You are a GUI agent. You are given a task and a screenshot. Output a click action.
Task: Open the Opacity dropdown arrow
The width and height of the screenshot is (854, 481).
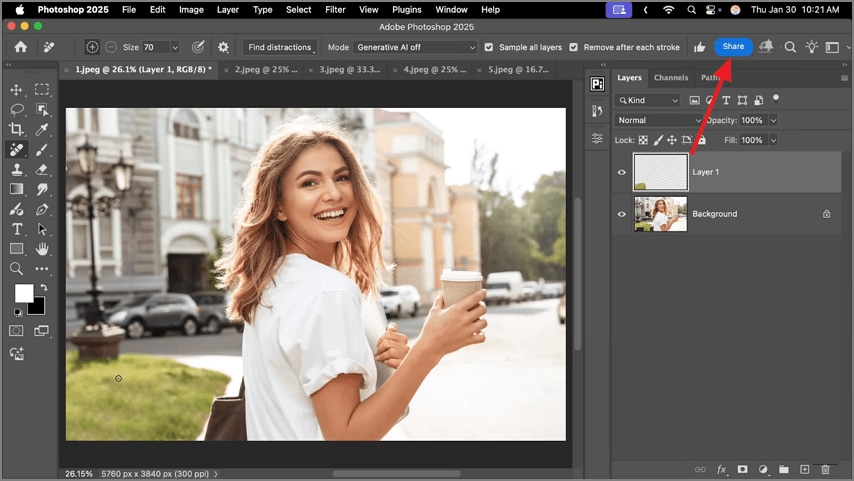pos(773,120)
